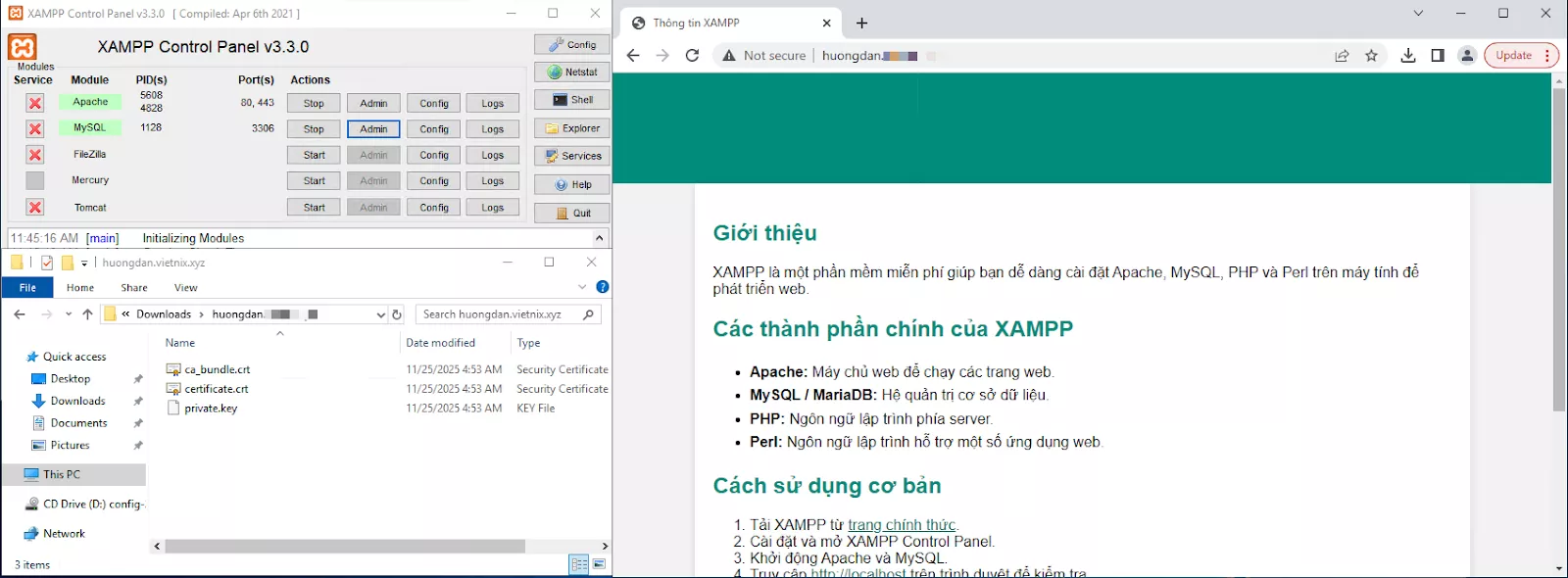Screen dimensions: 1568x578
Task: Bookmark this page star icon
Action: coord(1371,56)
